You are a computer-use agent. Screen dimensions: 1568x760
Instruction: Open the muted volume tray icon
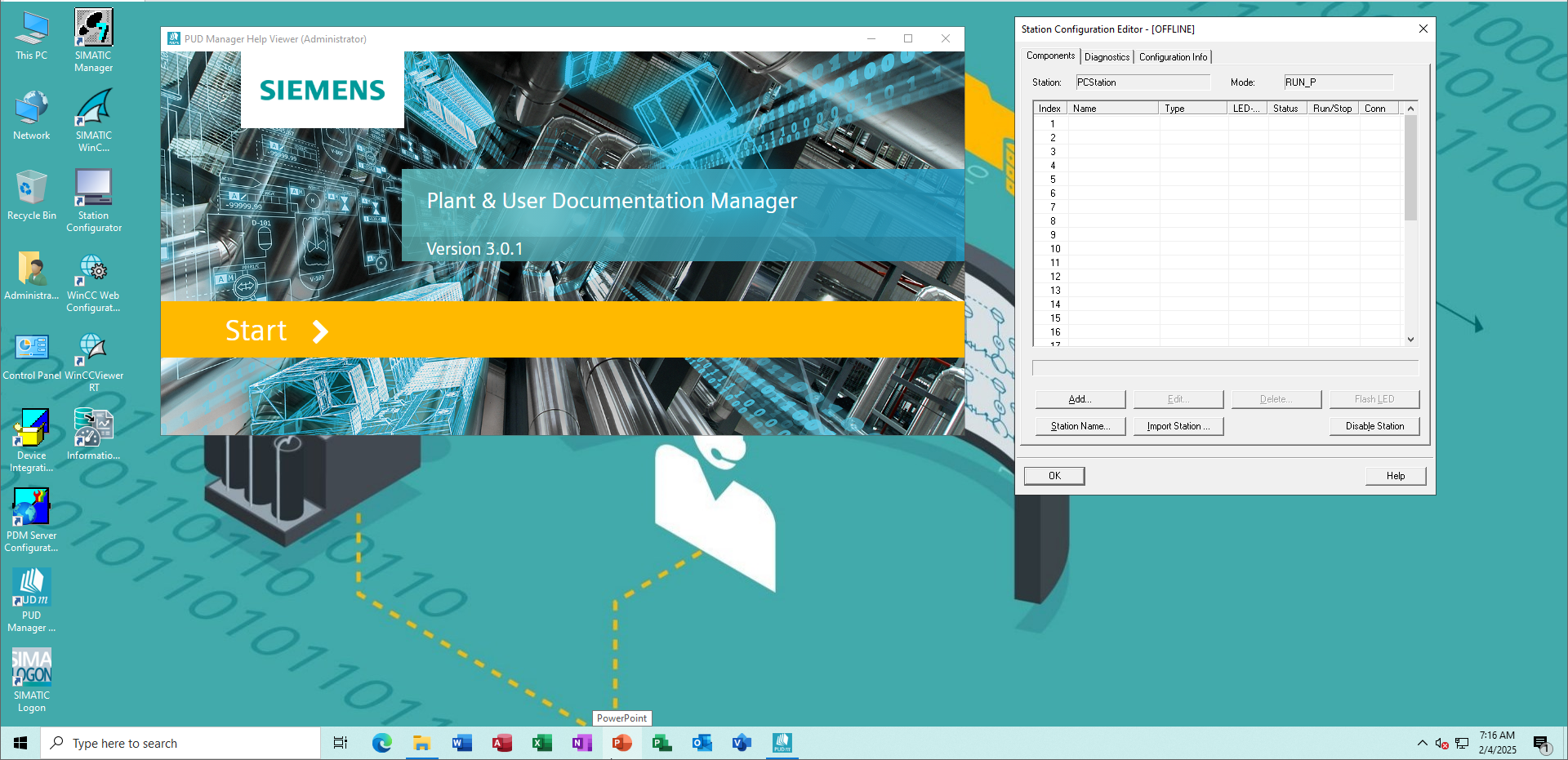pos(1441,743)
